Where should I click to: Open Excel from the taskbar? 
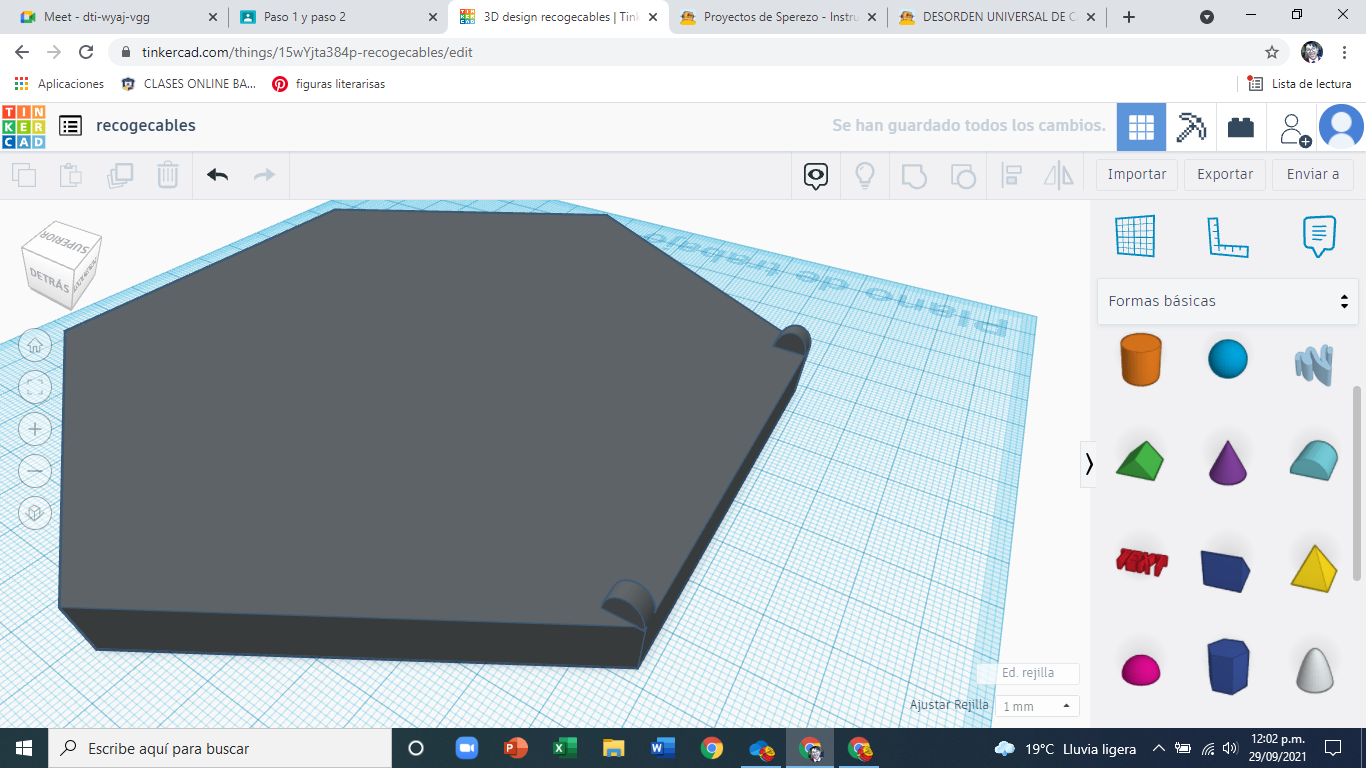[565, 748]
